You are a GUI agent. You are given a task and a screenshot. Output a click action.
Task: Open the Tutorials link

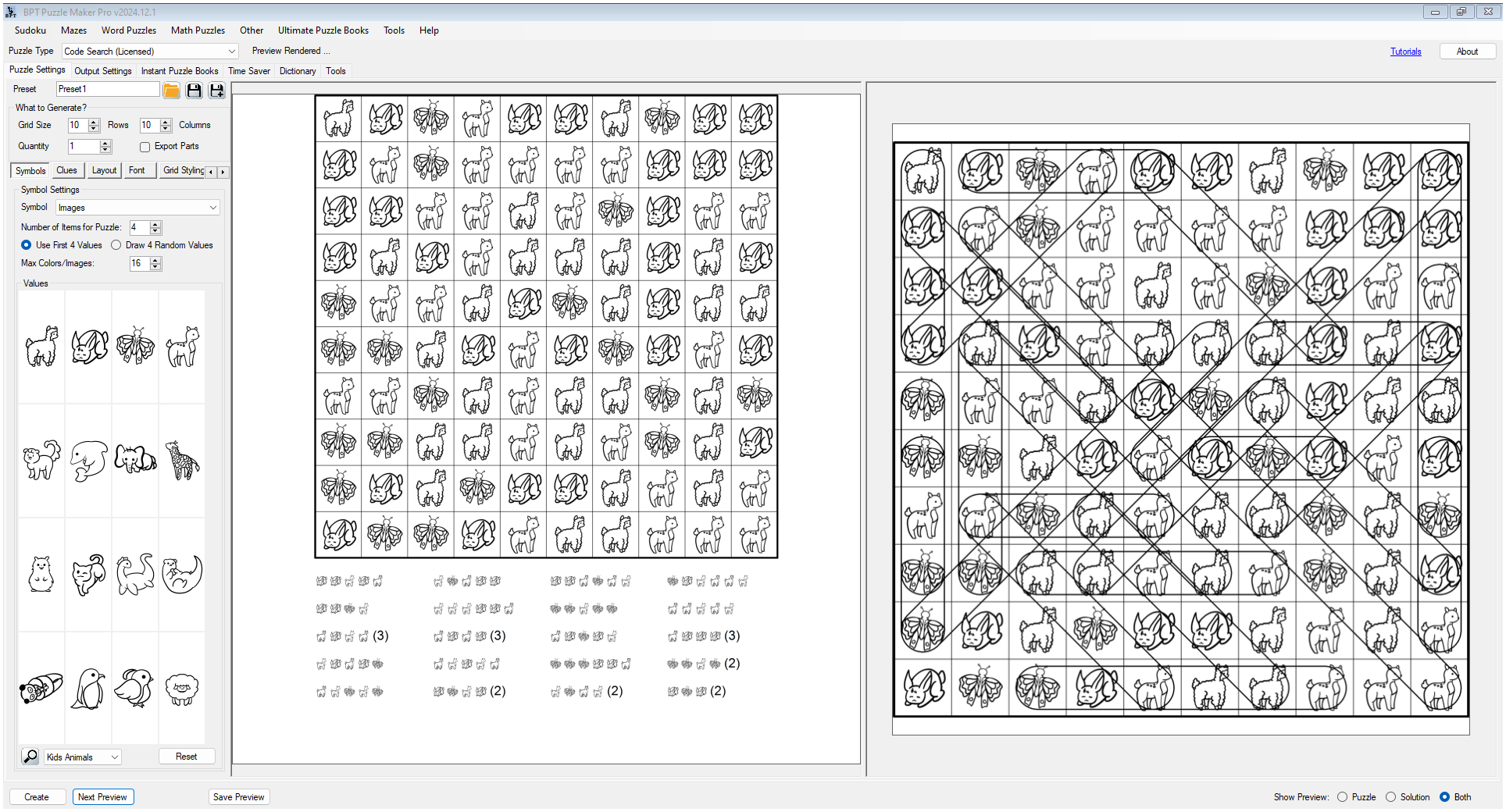1405,52
